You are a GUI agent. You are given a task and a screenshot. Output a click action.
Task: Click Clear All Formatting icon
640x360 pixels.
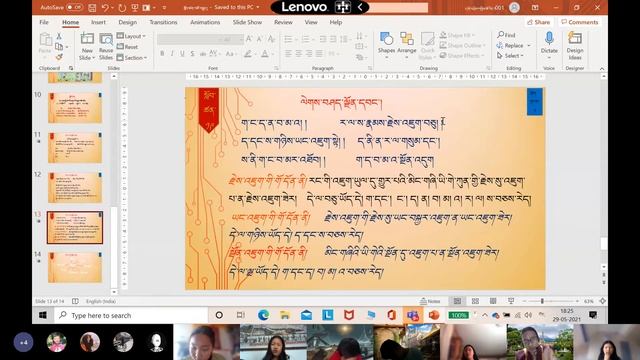[x=271, y=39]
